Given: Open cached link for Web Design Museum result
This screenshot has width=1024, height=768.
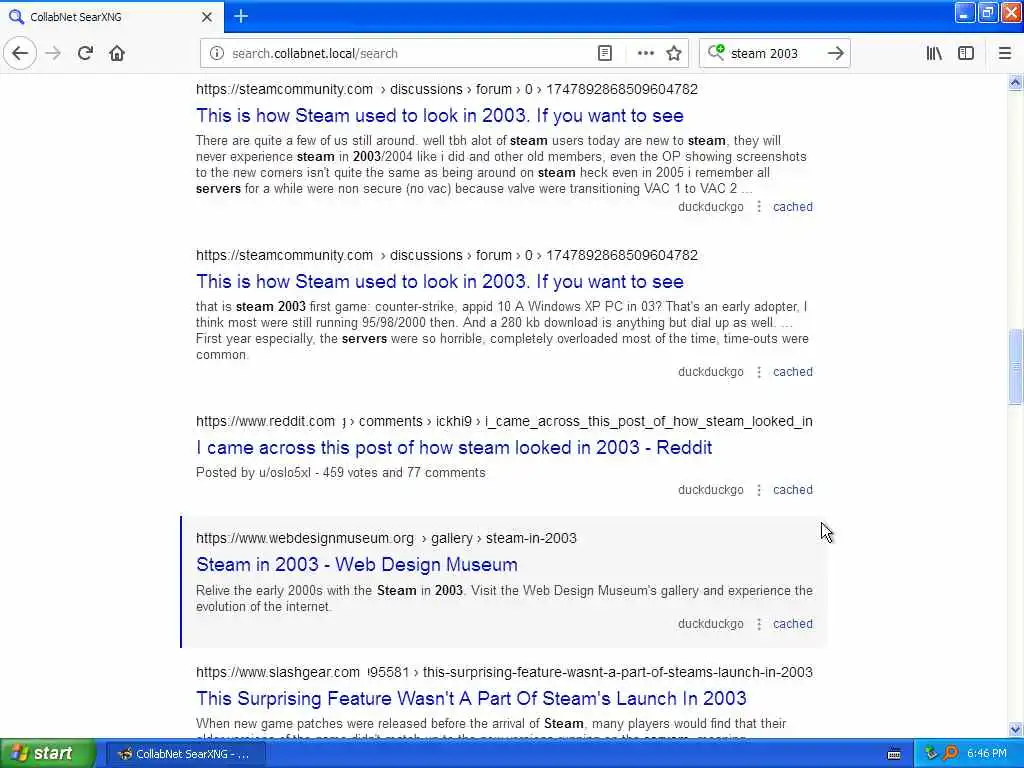Looking at the screenshot, I should tap(793, 624).
